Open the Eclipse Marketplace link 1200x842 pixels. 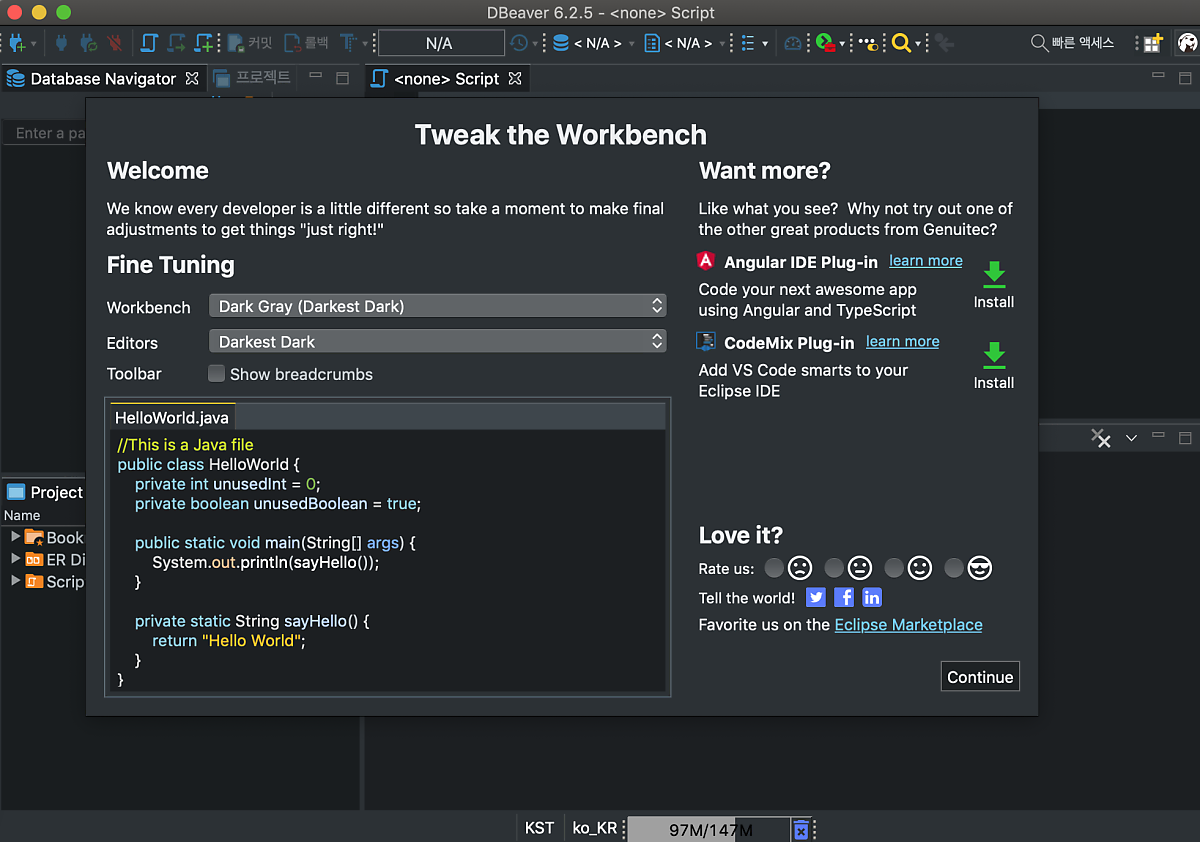(908, 625)
